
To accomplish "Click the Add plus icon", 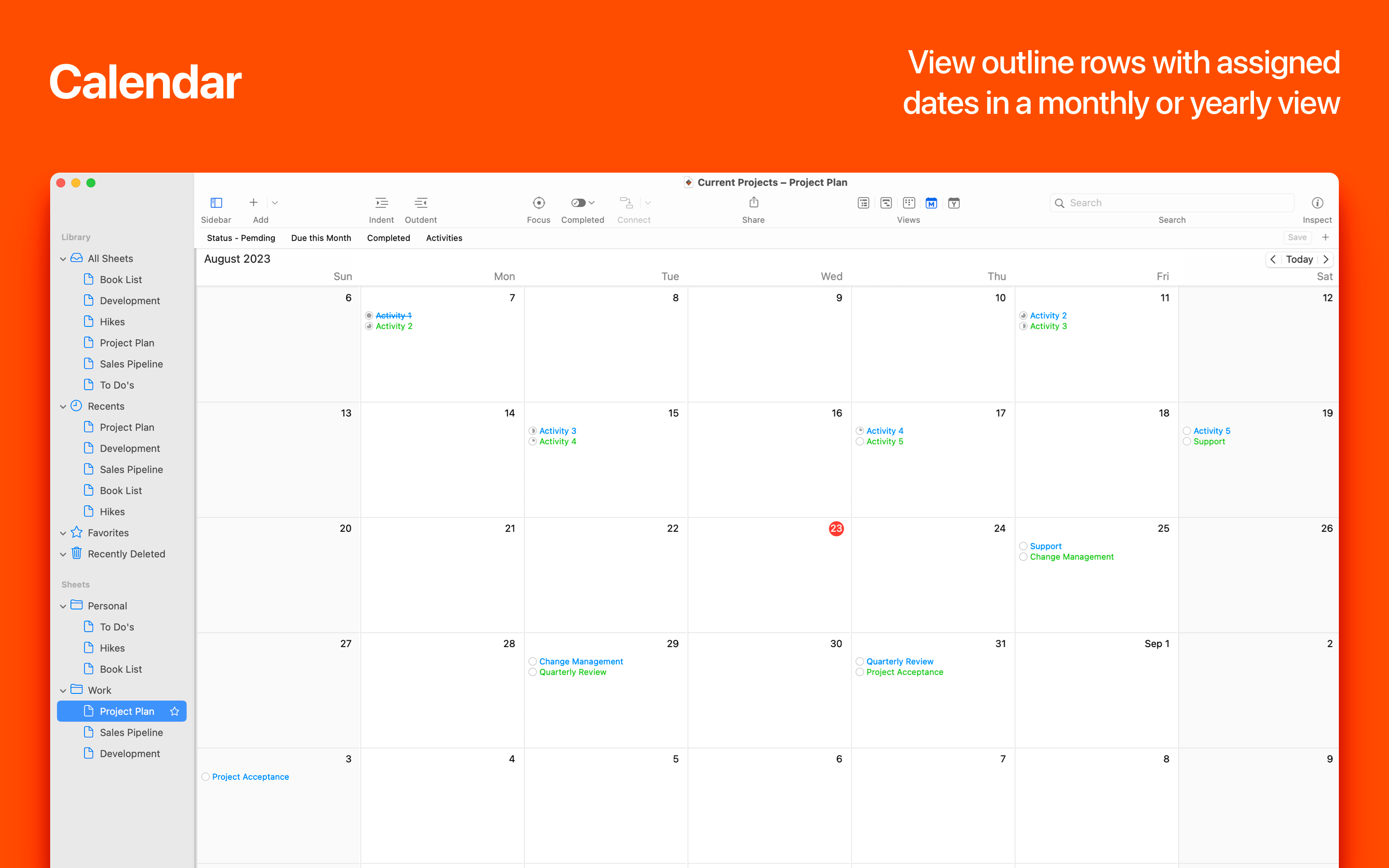I will pos(253,202).
